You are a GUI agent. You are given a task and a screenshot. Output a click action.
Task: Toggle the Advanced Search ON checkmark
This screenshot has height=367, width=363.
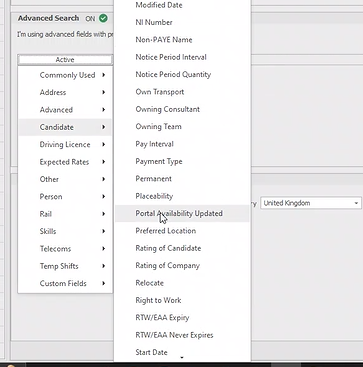click(103, 18)
